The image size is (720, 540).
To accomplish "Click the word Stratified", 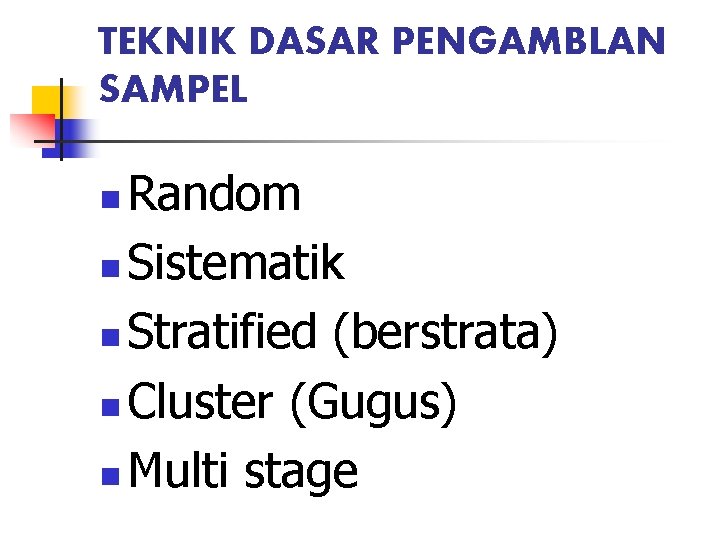I will click(x=222, y=332).
